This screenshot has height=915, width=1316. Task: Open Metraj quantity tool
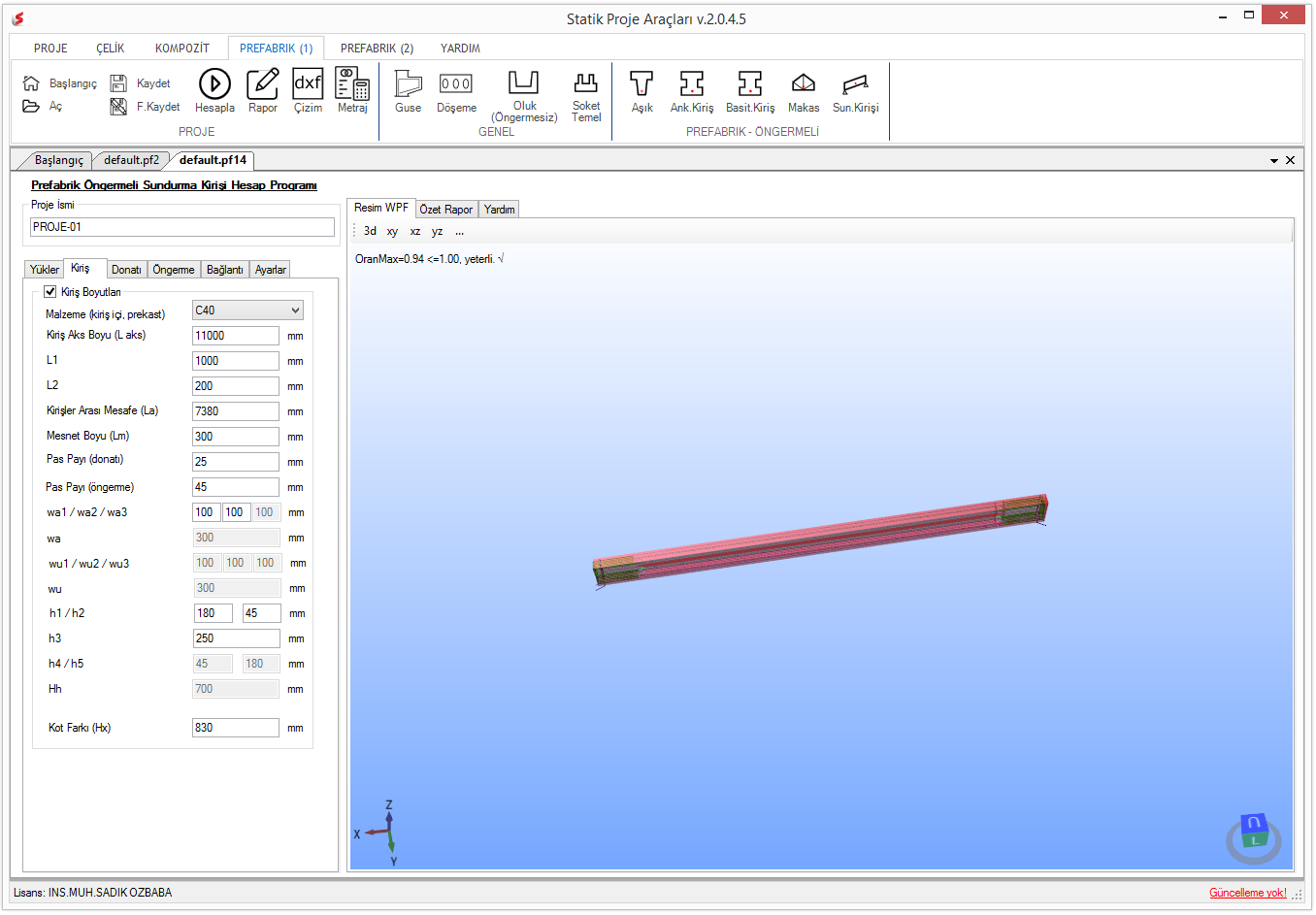click(352, 91)
